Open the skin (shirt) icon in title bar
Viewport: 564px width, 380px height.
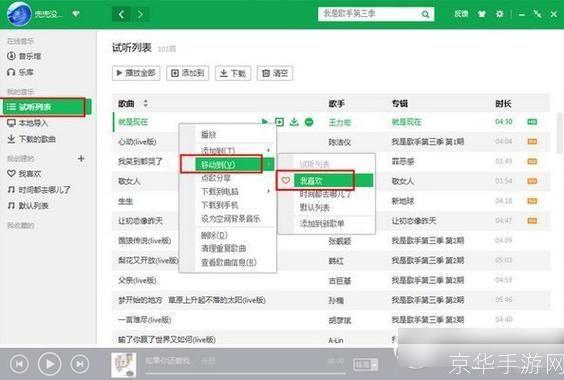click(x=481, y=14)
